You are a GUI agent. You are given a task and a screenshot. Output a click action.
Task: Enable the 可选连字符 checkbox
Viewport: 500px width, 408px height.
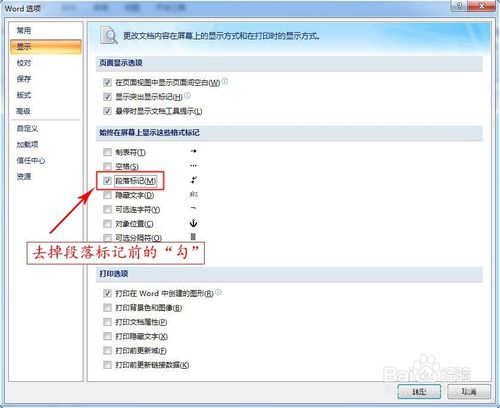click(x=107, y=209)
